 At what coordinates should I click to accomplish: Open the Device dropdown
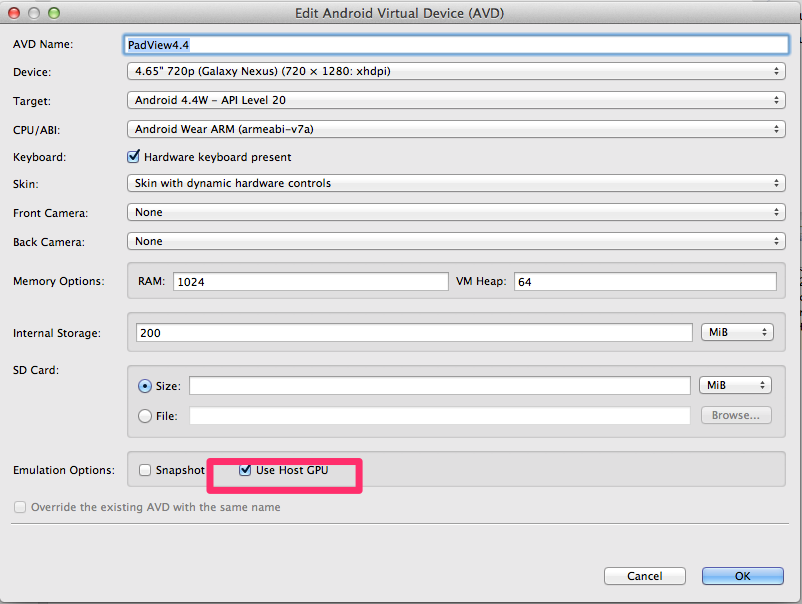(x=456, y=71)
